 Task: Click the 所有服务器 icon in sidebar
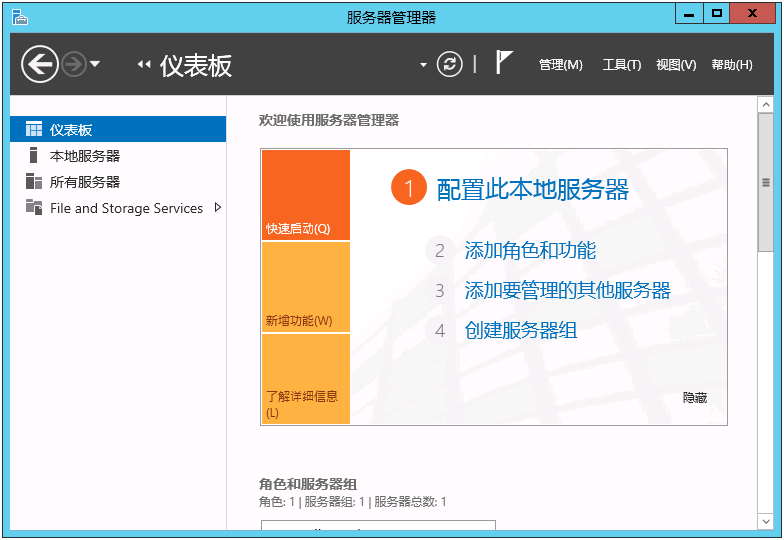coord(34,181)
